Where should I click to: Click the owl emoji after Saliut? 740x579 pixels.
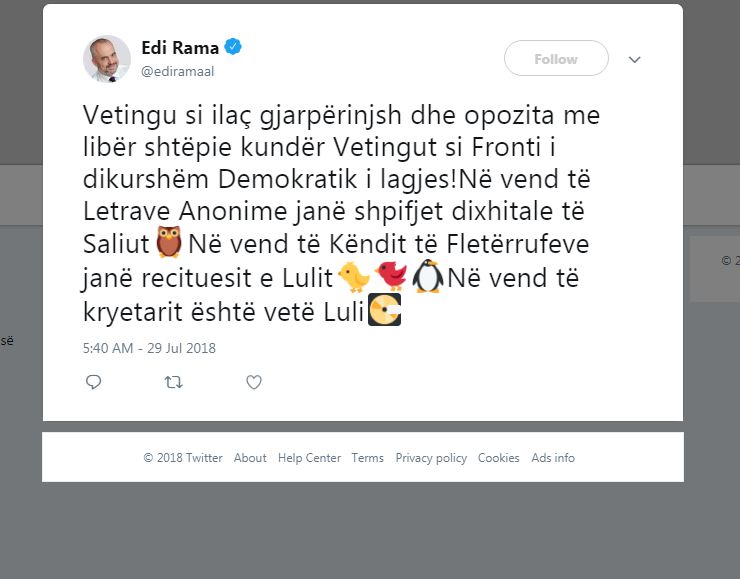point(168,242)
